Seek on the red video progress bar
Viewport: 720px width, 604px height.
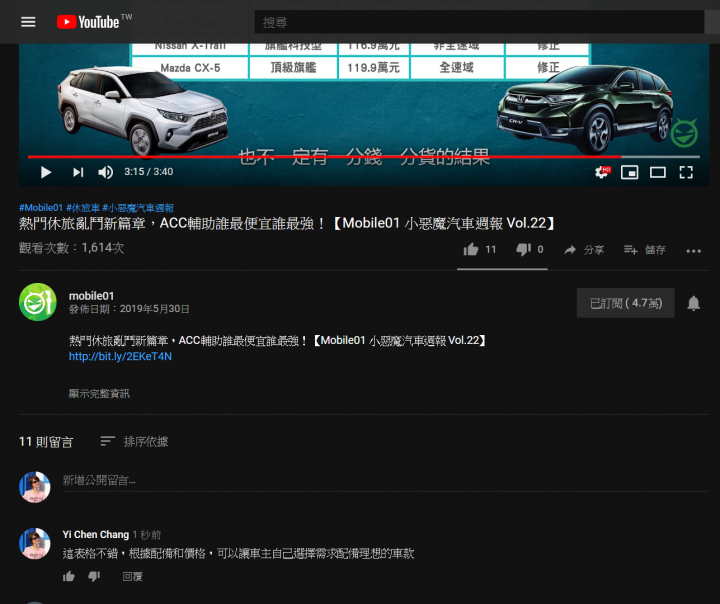pyautogui.click(x=364, y=157)
